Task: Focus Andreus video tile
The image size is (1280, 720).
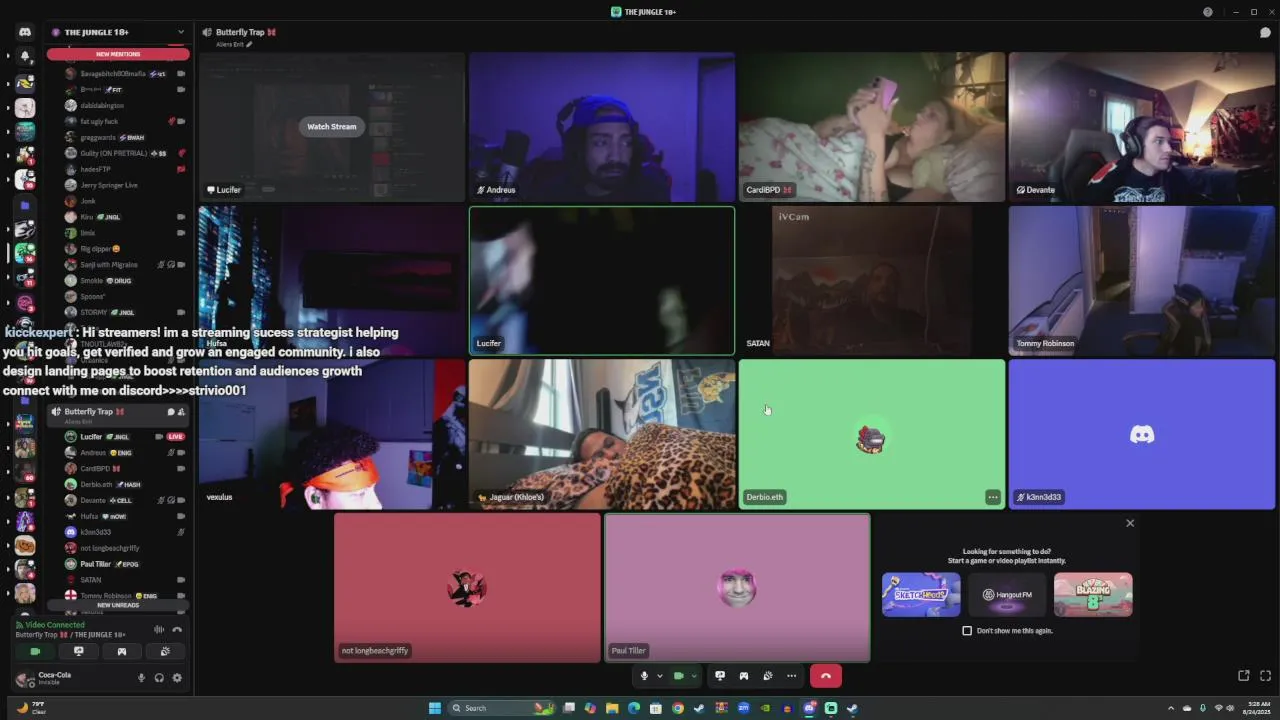Action: pos(602,127)
